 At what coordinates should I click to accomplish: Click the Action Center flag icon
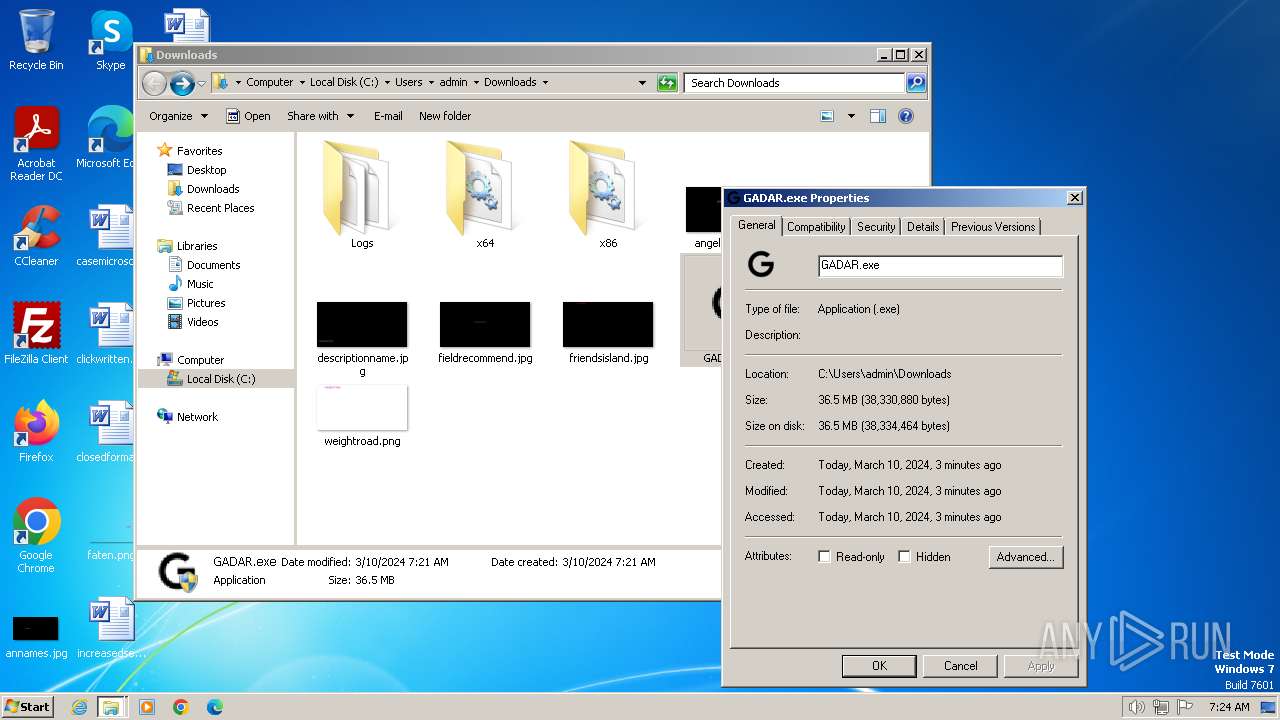tap(1185, 707)
